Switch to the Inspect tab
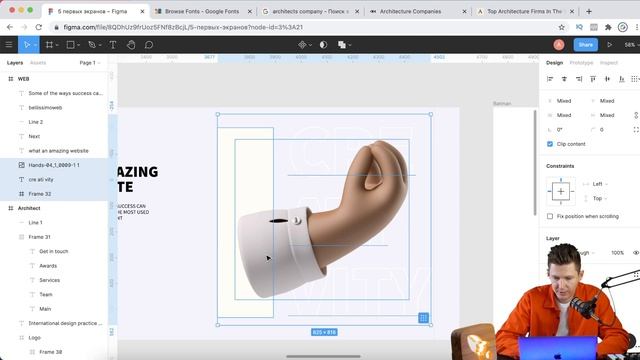The image size is (640, 360). point(609,63)
